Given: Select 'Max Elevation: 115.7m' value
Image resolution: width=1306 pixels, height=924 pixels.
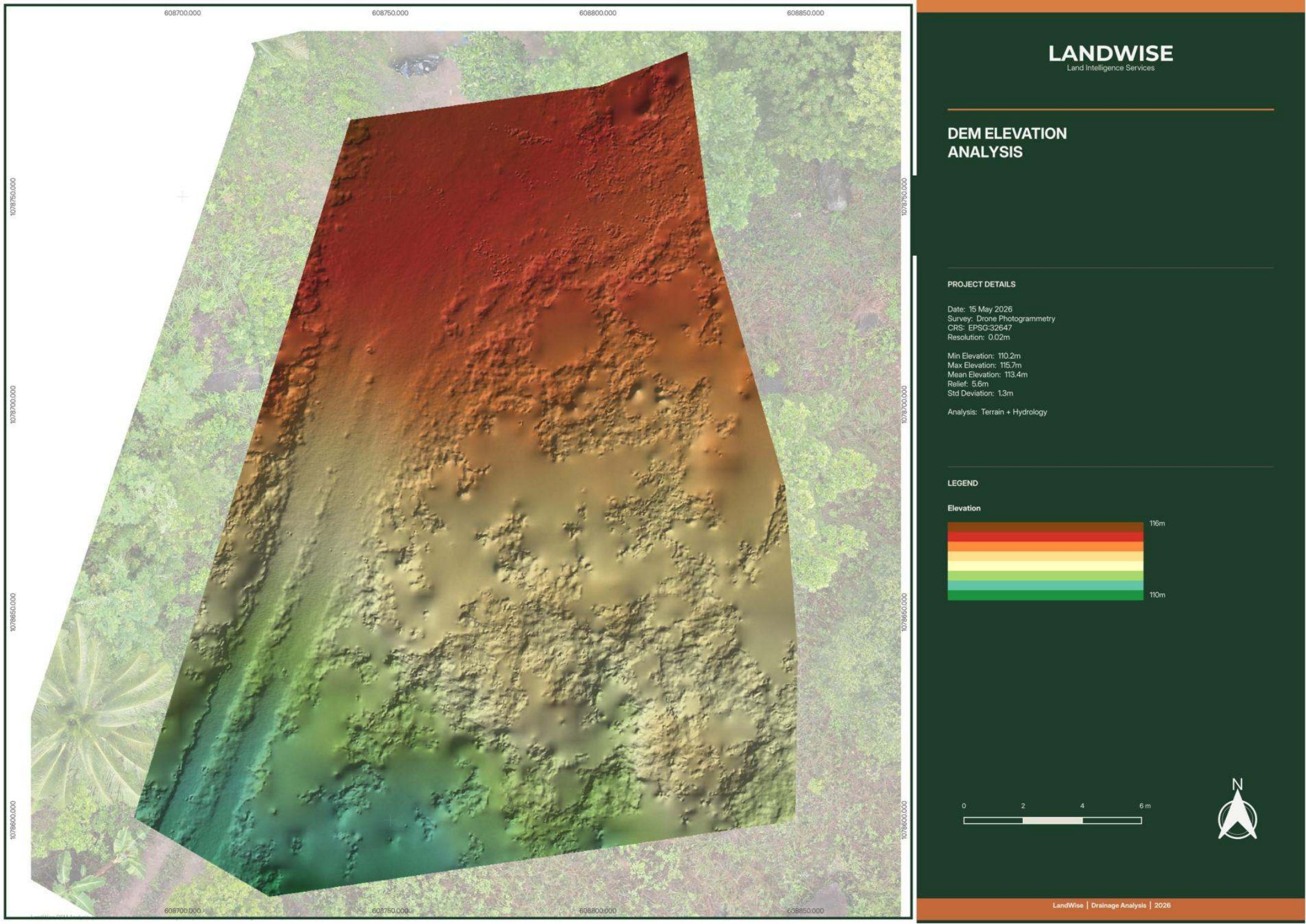Looking at the screenshot, I should [x=984, y=365].
